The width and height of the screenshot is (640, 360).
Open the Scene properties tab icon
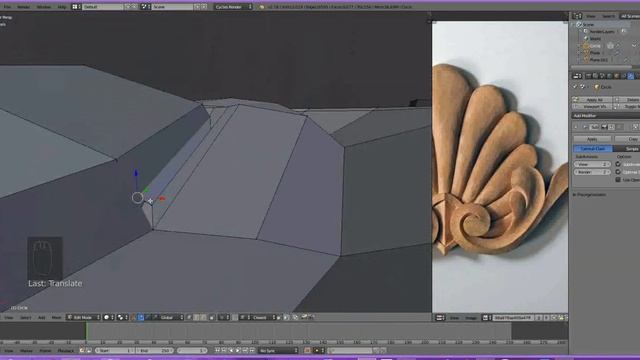coord(602,76)
